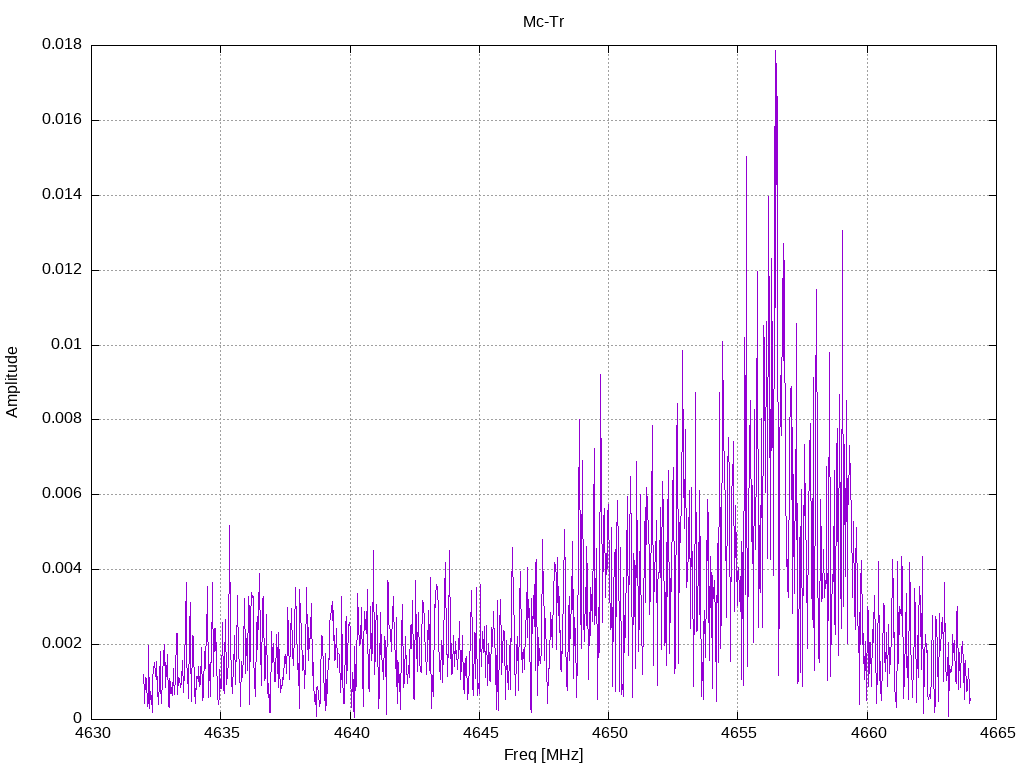
Task: Click the "Freq [MHz]" x-axis label
Action: coord(543,755)
